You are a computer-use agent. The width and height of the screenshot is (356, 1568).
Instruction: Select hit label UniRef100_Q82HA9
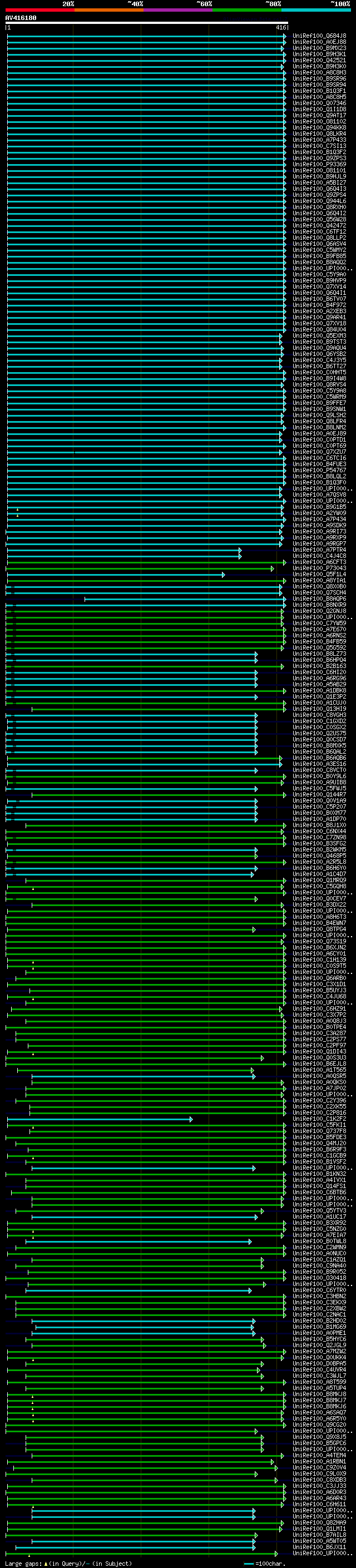tap(319, 1522)
